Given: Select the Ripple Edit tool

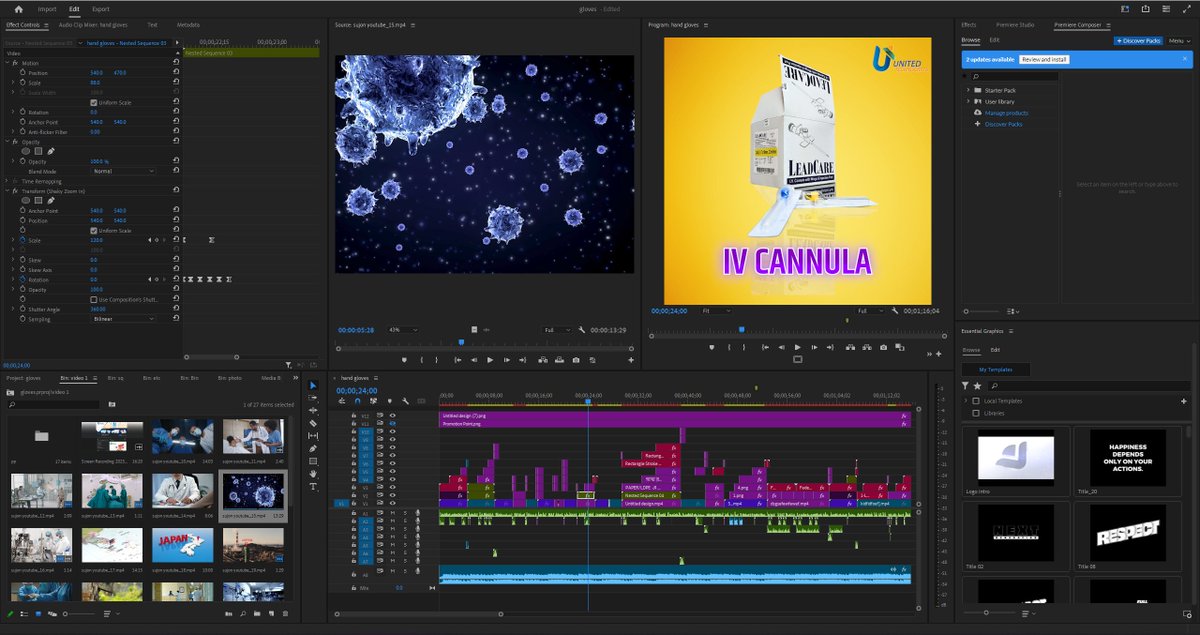Looking at the screenshot, I should click(313, 410).
